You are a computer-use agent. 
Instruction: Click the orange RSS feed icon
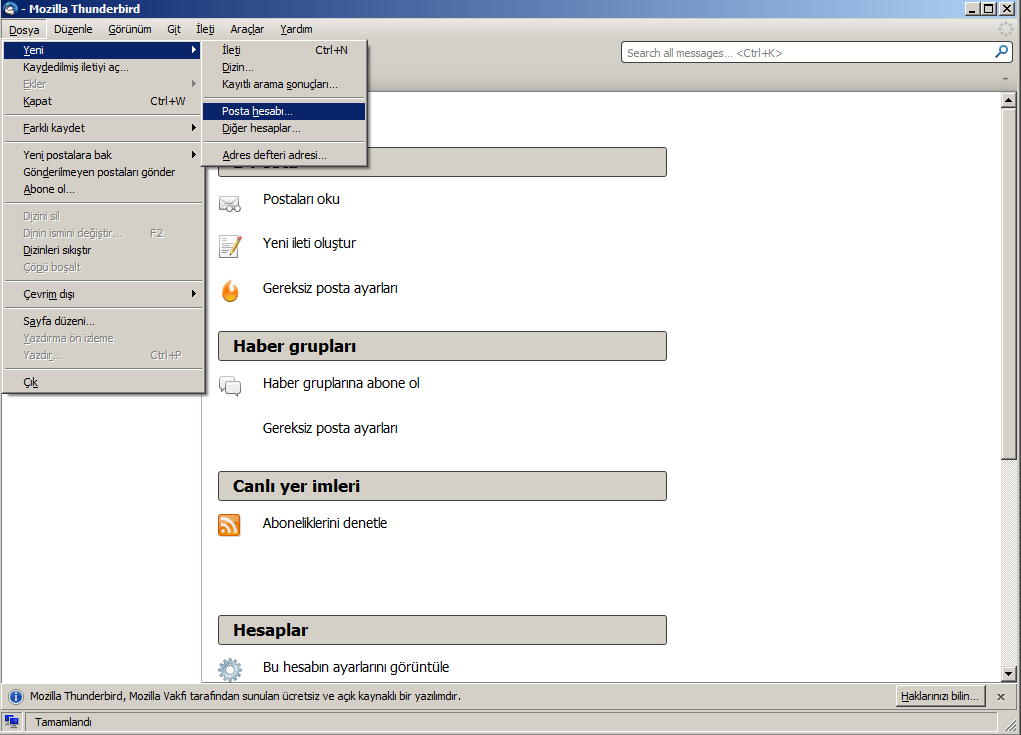click(x=229, y=525)
